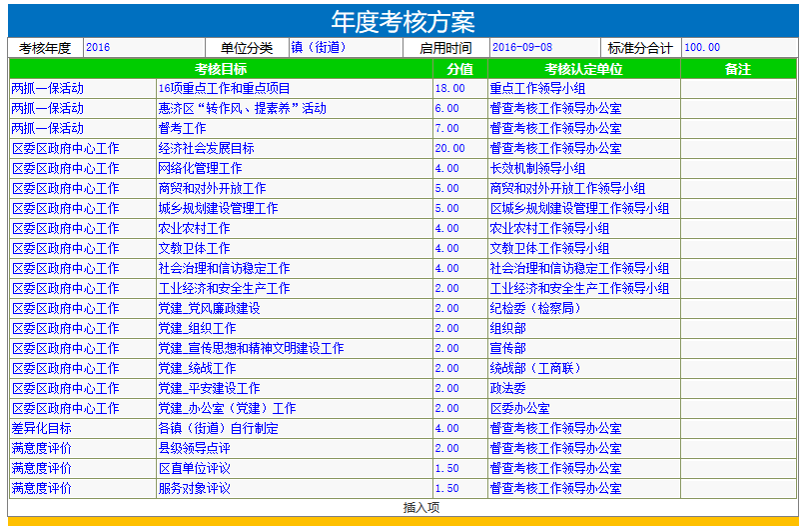The height and width of the screenshot is (526, 803).
Task: Select 党建_办公室（党建）工作 cell
Action: [x=294, y=408]
